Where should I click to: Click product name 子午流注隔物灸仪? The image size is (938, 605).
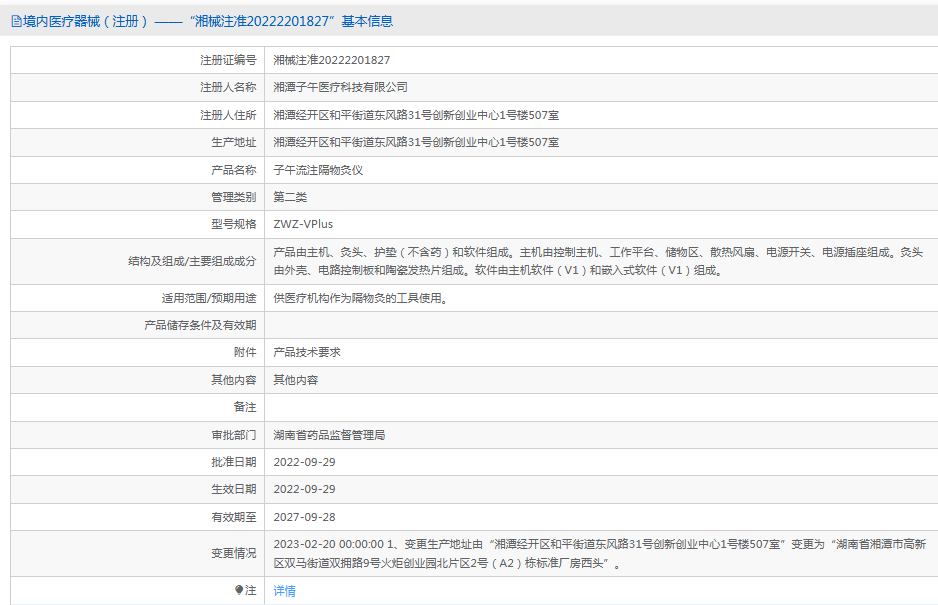(x=318, y=170)
